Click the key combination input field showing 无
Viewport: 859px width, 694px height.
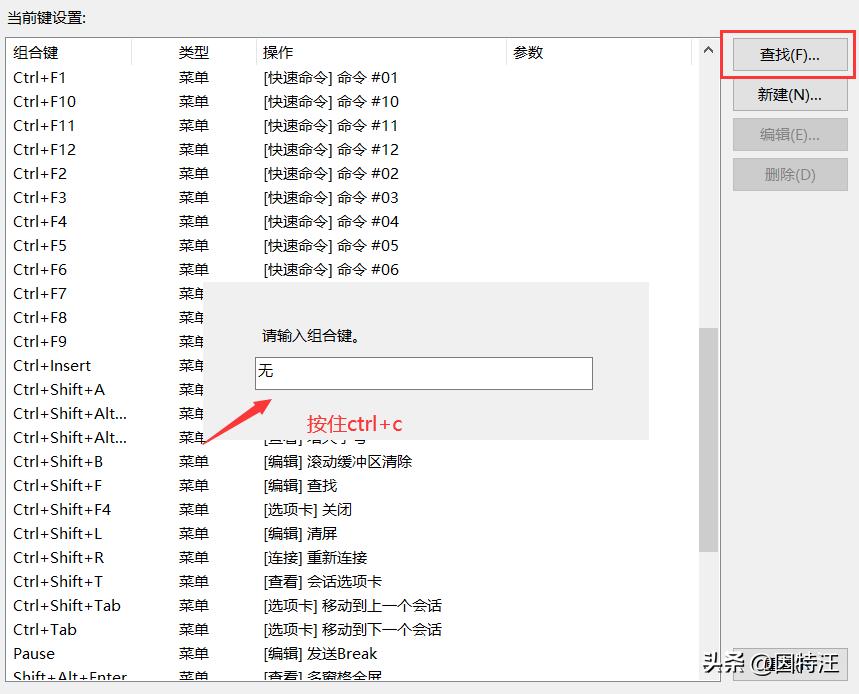(x=422, y=374)
